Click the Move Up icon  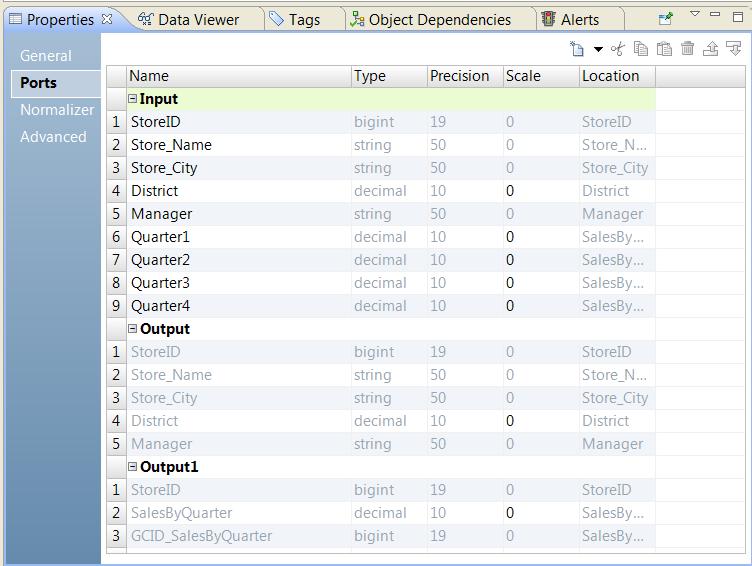coord(710,48)
